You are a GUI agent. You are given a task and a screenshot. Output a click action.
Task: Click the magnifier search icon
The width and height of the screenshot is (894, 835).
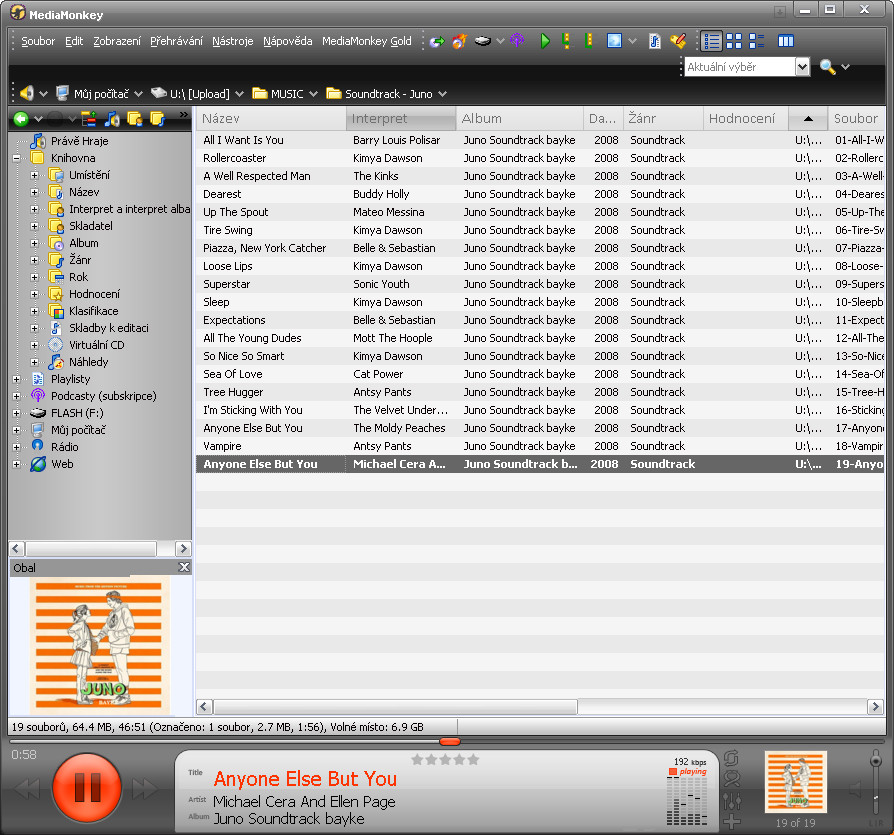point(827,67)
